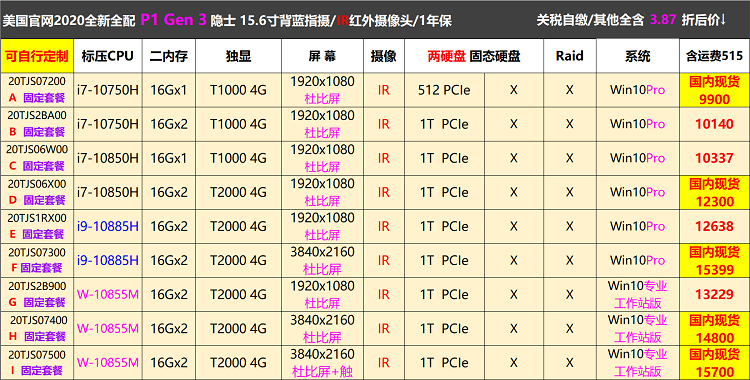Viewport: 750px width, 380px height.
Task: Click the 两硬盘 固态硬盘 column header
Action: tap(474, 56)
